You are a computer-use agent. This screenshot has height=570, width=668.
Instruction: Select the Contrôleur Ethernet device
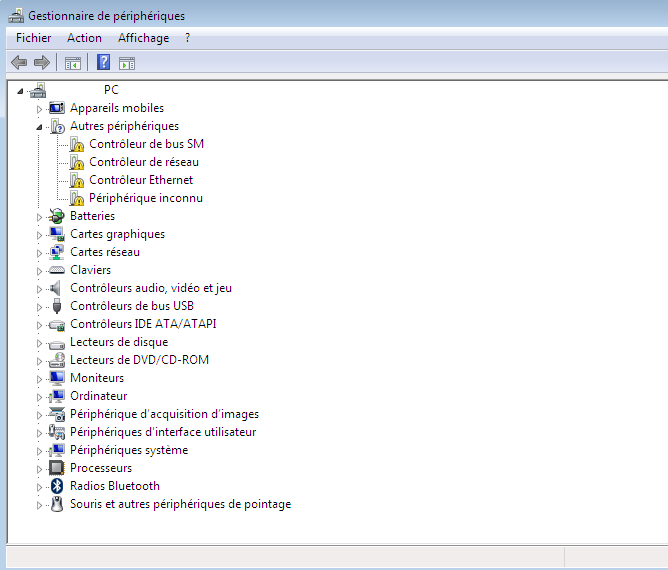coord(141,180)
